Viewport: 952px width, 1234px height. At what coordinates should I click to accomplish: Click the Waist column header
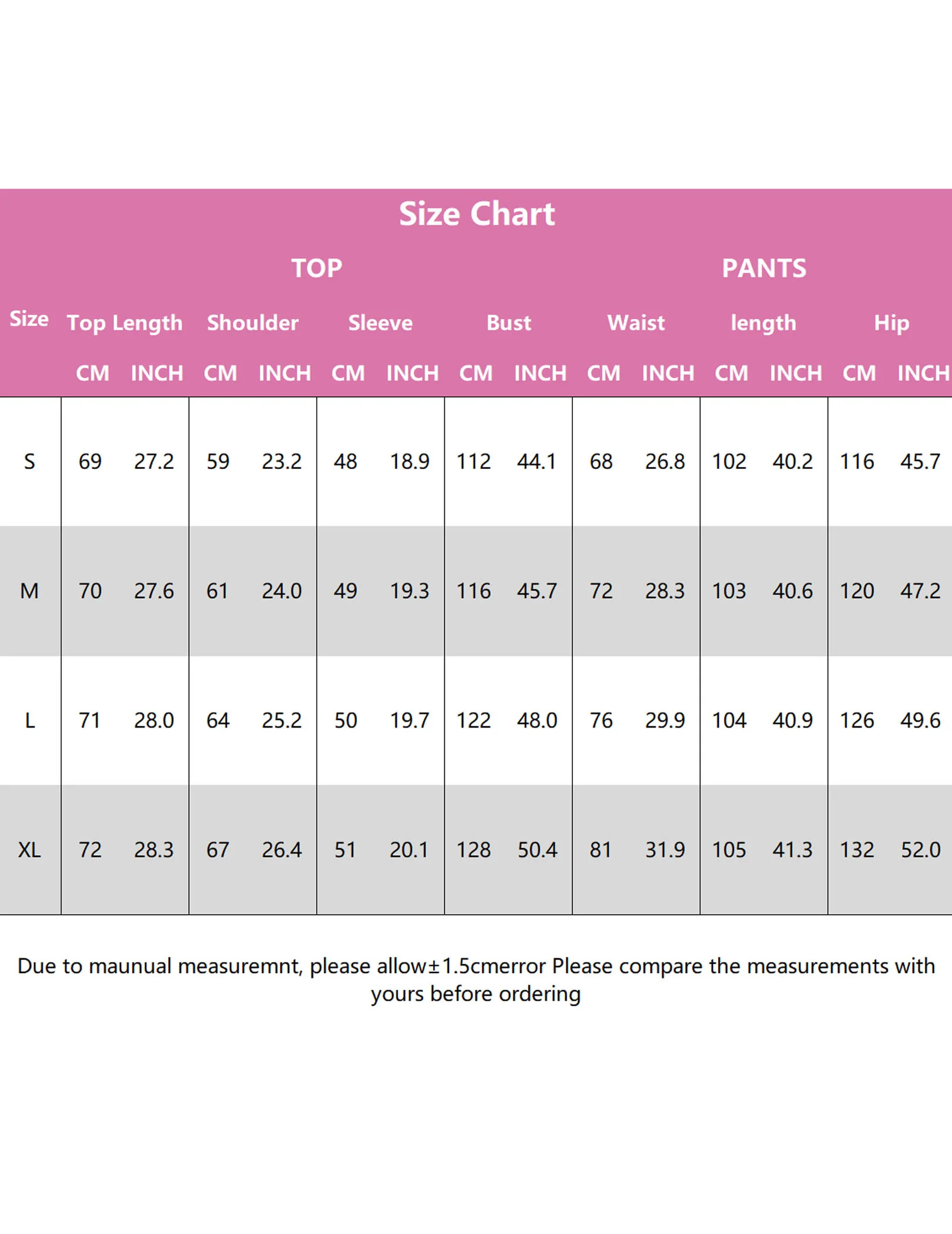(x=636, y=323)
